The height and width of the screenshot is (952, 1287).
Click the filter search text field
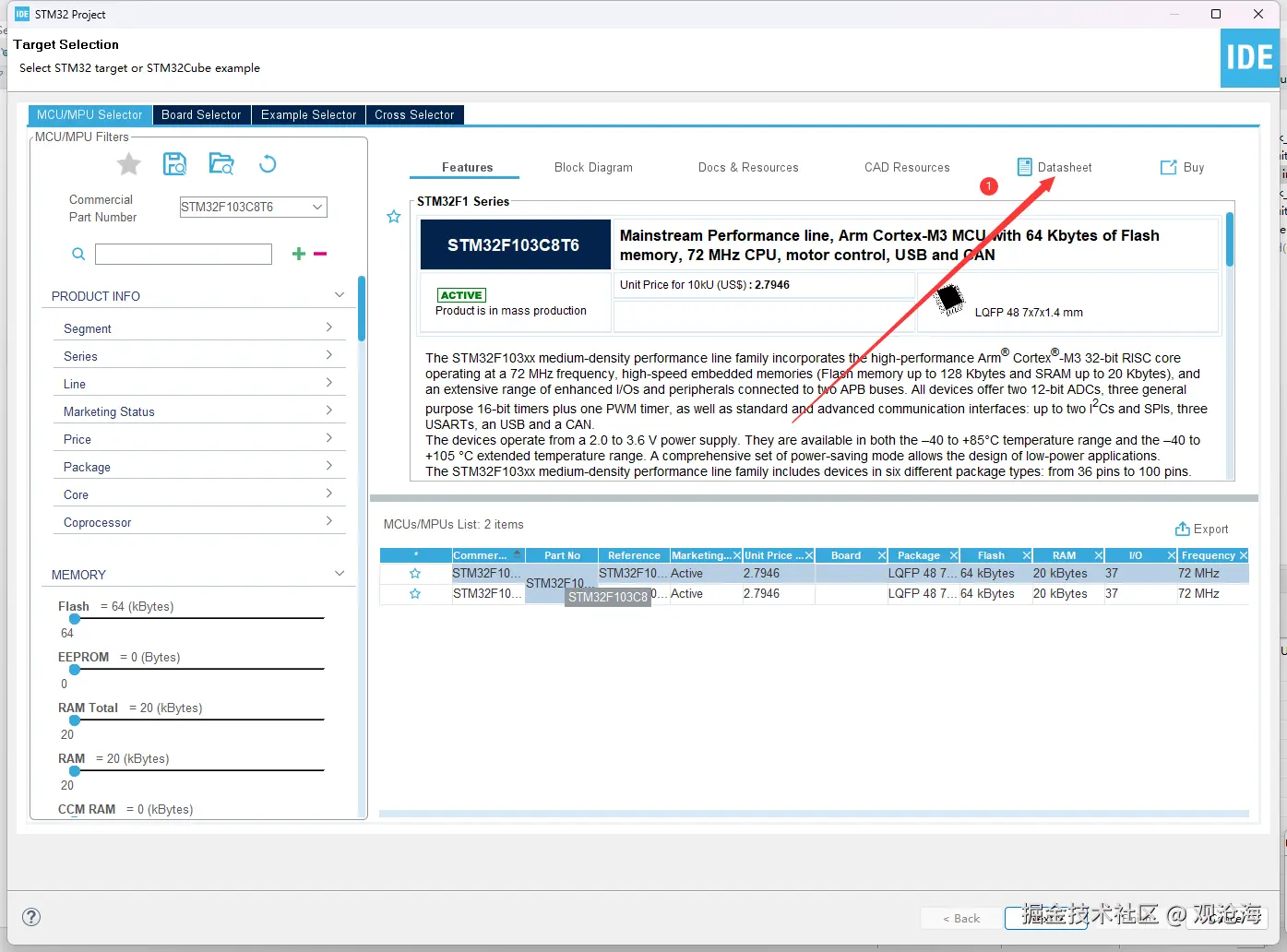(x=184, y=254)
